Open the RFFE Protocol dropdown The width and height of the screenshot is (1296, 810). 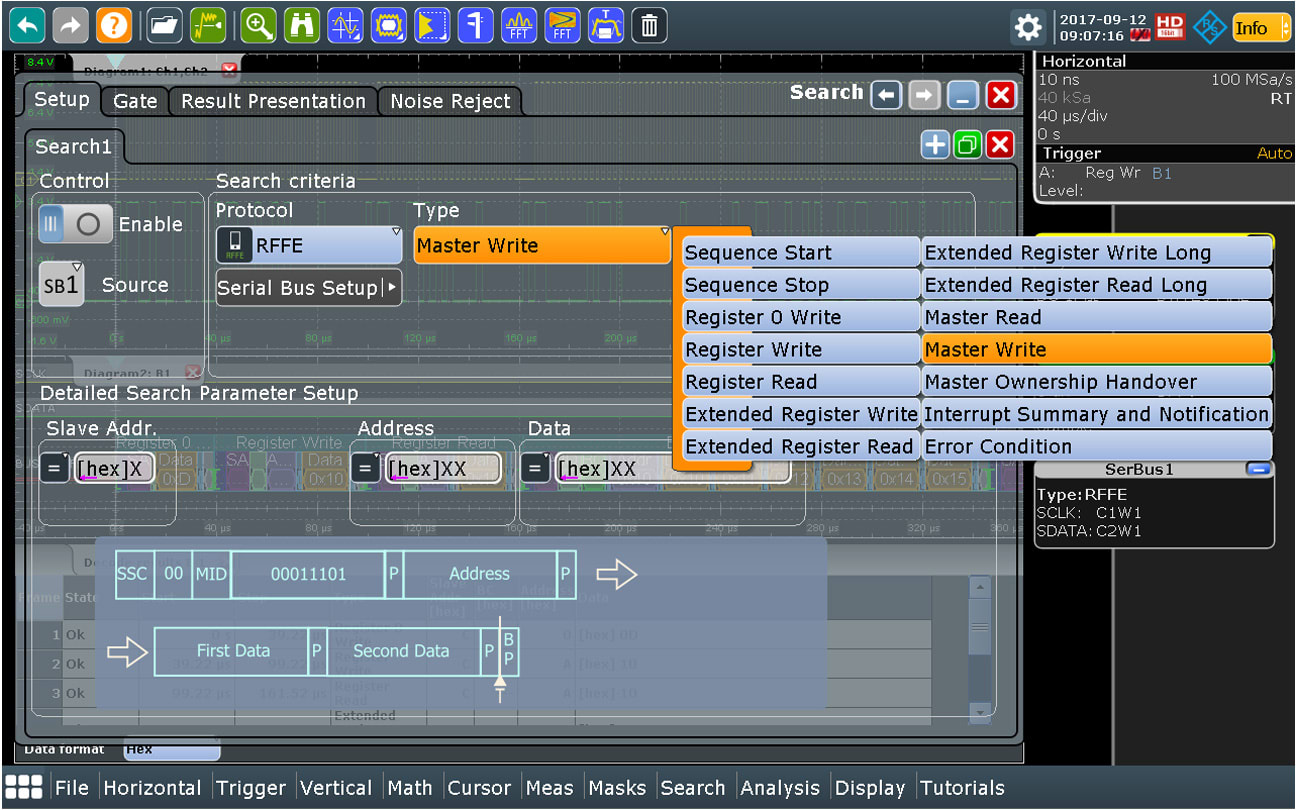click(x=309, y=245)
